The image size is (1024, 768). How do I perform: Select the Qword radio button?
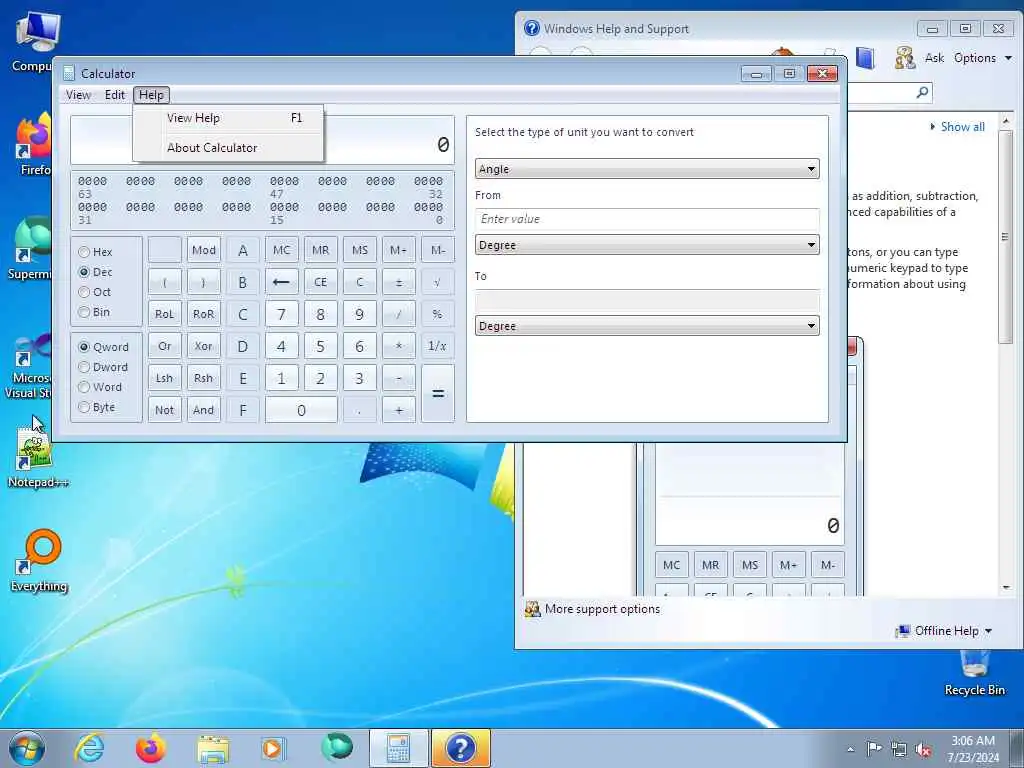point(84,347)
